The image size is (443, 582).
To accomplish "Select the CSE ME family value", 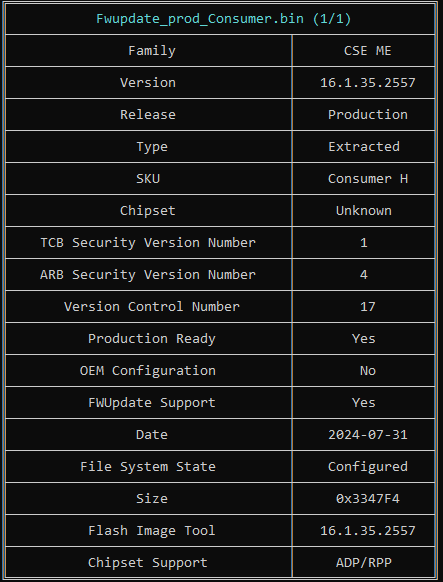I will (367, 50).
